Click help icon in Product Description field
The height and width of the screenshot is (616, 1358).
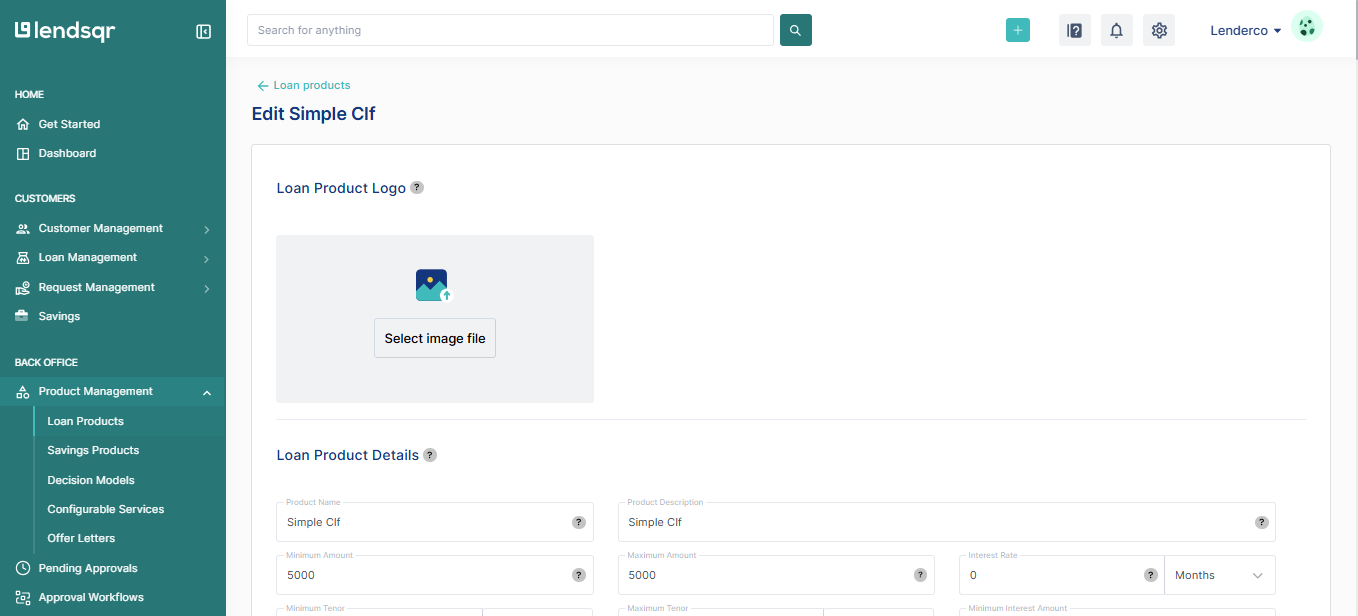tap(1261, 522)
